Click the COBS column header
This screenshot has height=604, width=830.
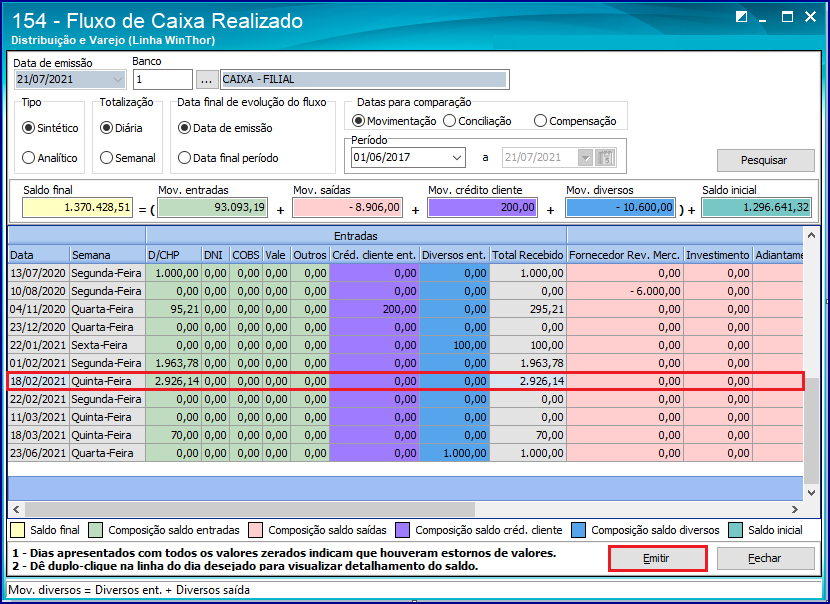246,255
